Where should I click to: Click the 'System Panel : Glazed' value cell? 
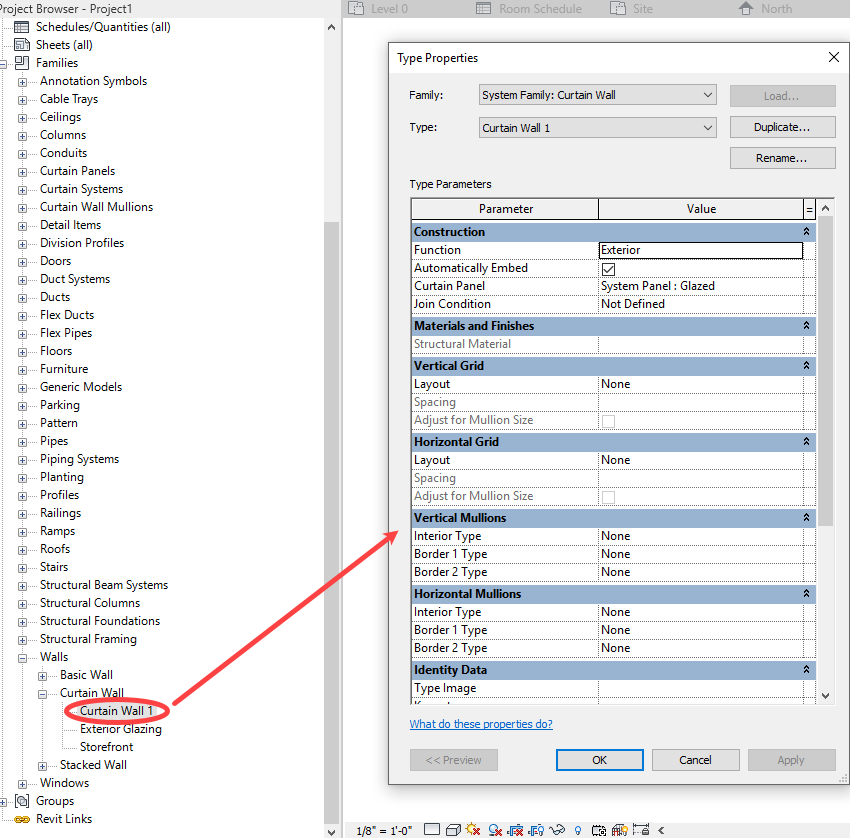point(701,286)
